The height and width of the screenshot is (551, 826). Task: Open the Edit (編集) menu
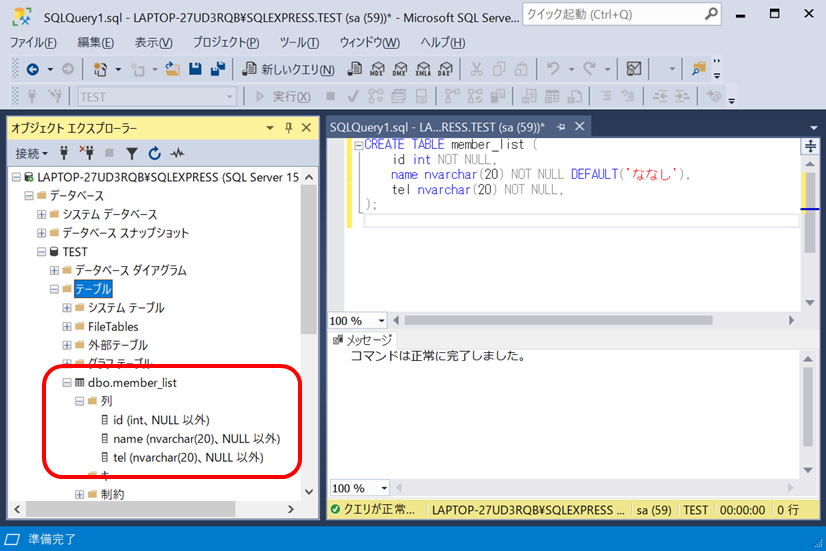(x=95, y=43)
